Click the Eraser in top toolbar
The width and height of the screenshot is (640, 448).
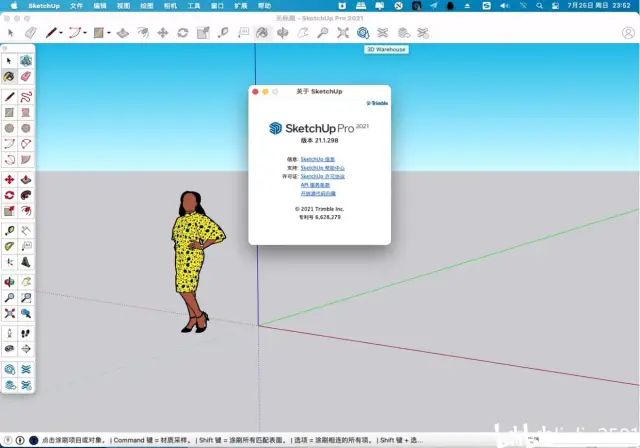coord(31,33)
